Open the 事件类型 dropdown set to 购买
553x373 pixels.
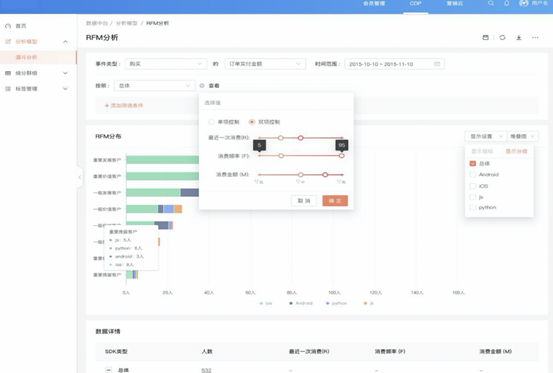[166, 64]
